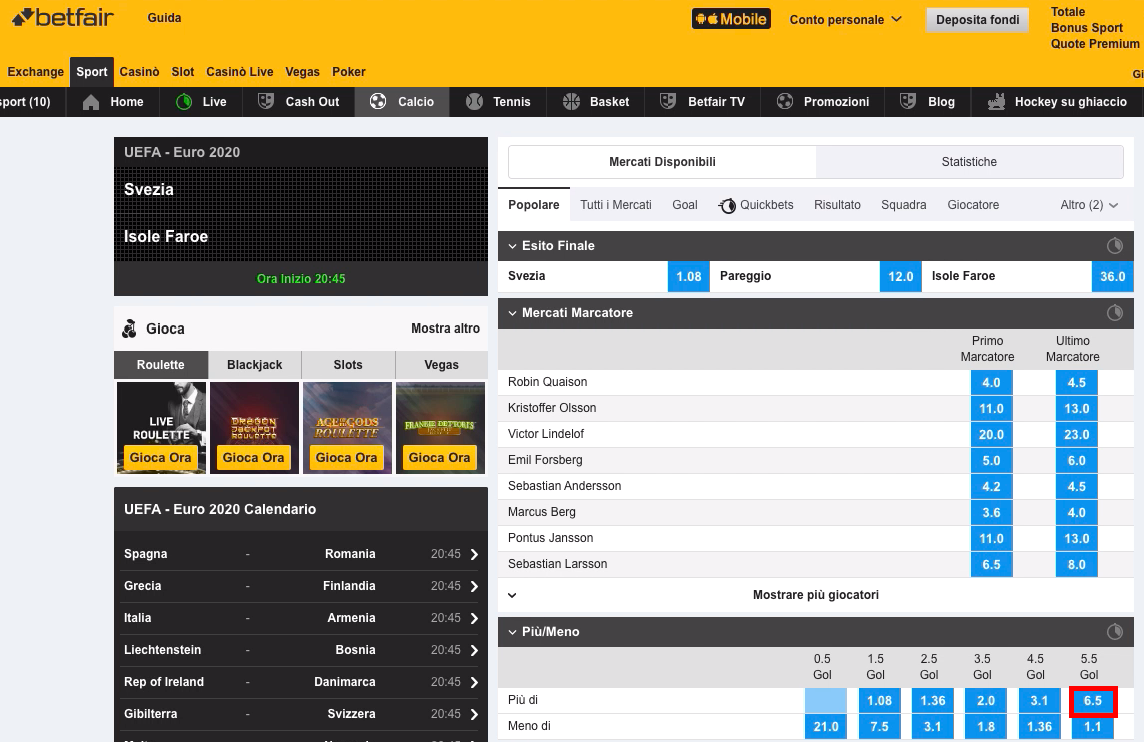Collapse the Più/Meno section
Screen dimensions: 1144x742
pyautogui.click(x=512, y=633)
